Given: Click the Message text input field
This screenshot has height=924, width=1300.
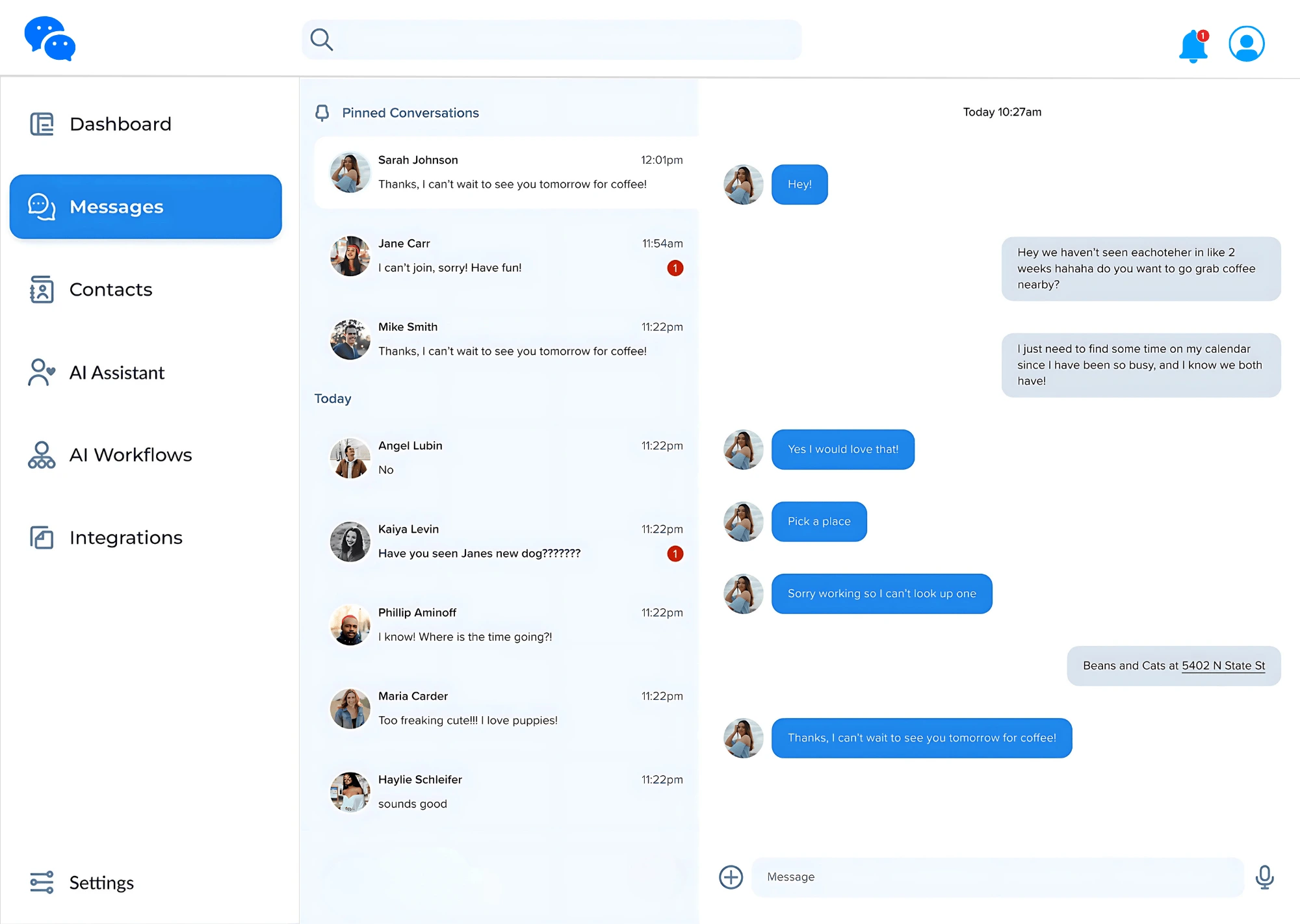Looking at the screenshot, I should (997, 877).
